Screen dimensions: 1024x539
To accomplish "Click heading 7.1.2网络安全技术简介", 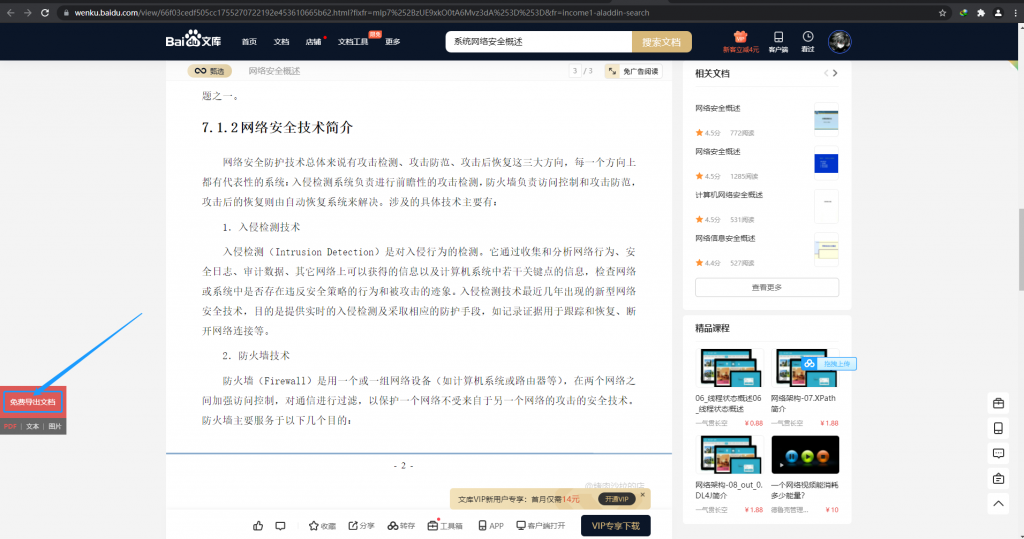I will (x=277, y=127).
